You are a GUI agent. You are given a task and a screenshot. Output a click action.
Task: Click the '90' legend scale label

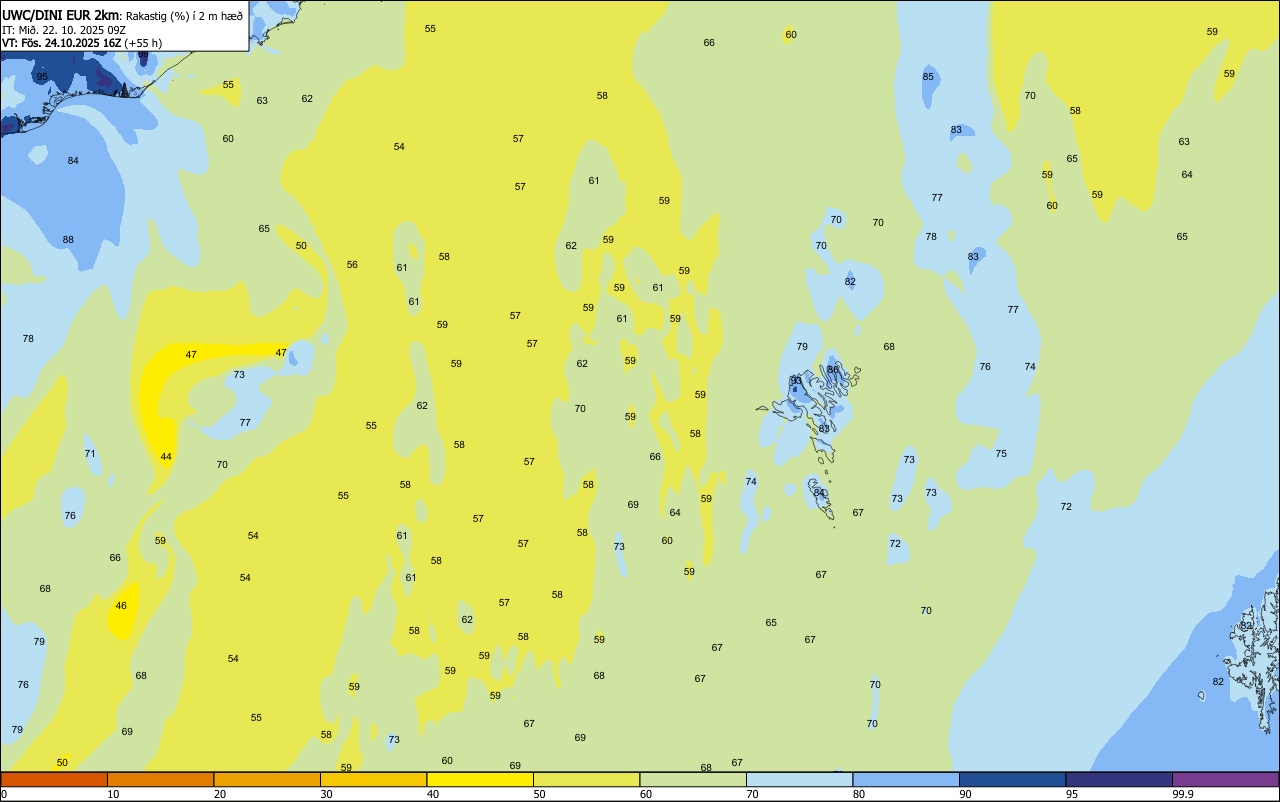coord(965,794)
